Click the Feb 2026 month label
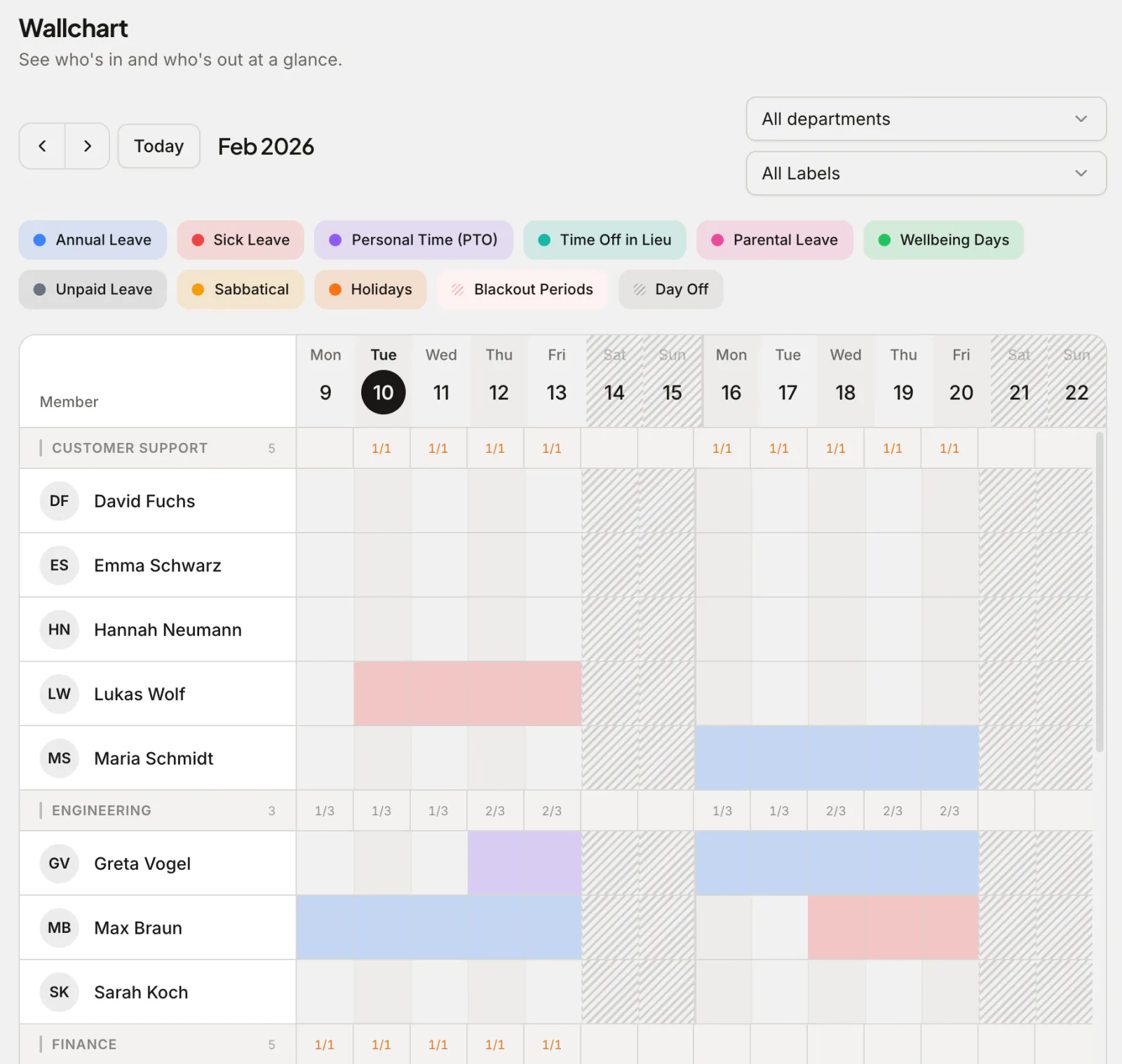Screen dimensions: 1122x1064 click(x=266, y=146)
